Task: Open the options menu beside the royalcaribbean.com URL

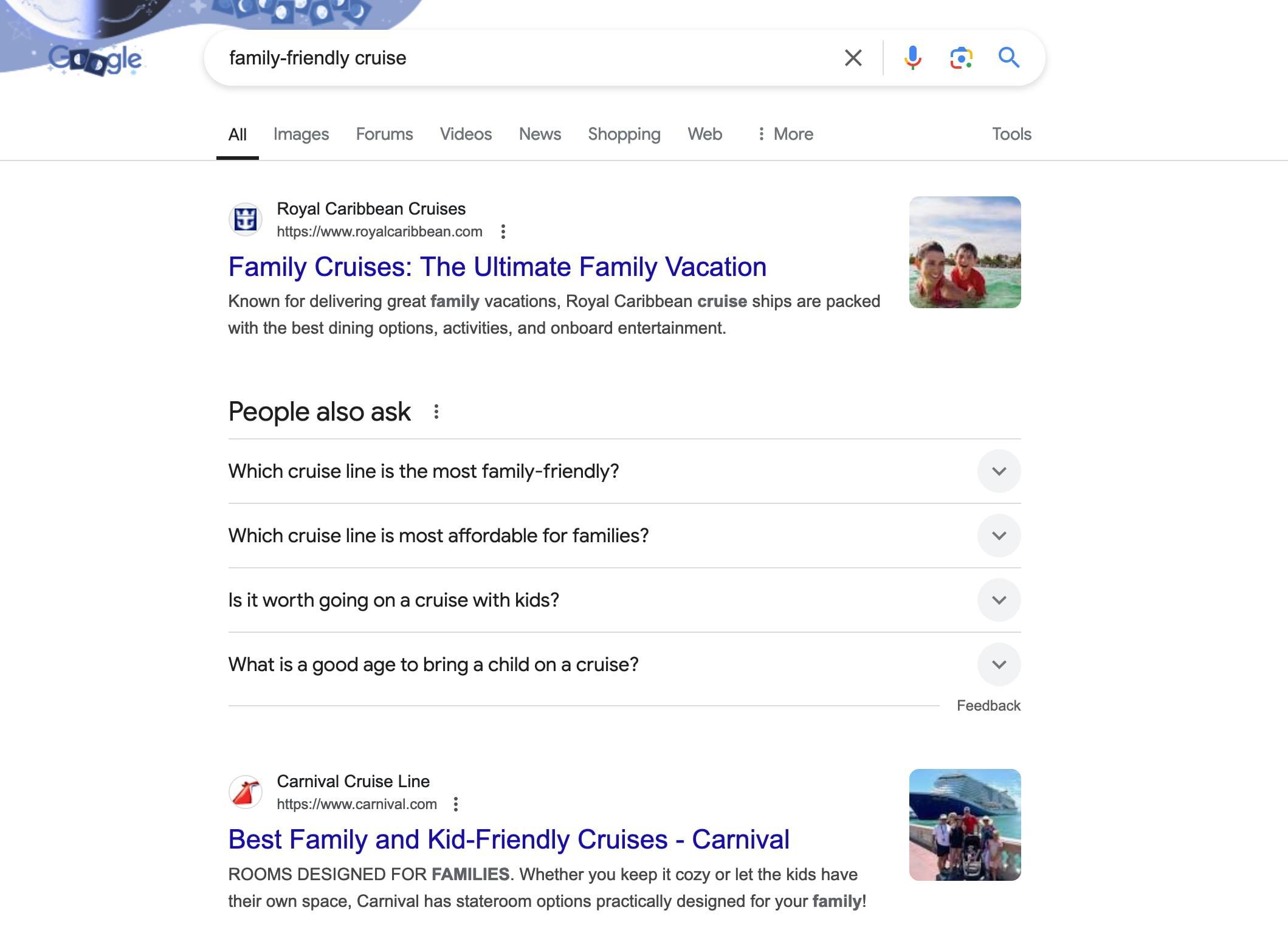Action: click(x=503, y=232)
